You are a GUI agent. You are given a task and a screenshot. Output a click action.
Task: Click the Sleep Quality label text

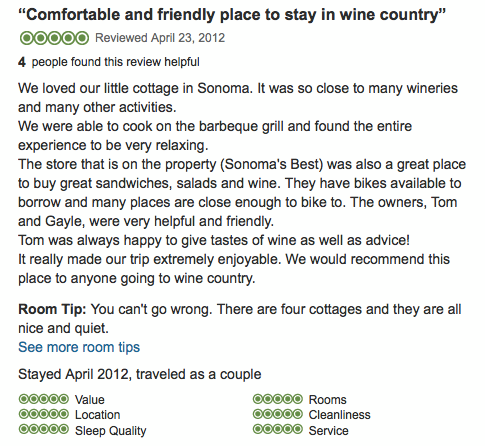[111, 431]
